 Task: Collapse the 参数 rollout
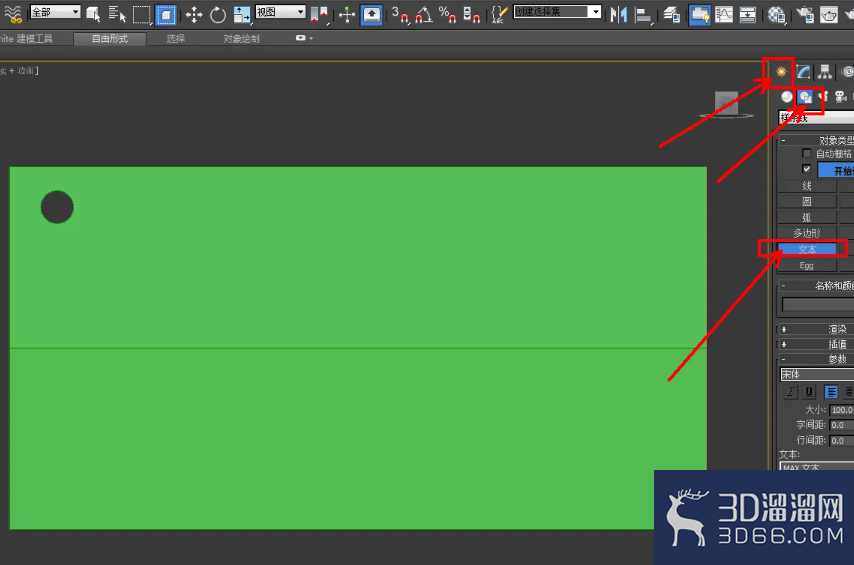pyautogui.click(x=816, y=359)
